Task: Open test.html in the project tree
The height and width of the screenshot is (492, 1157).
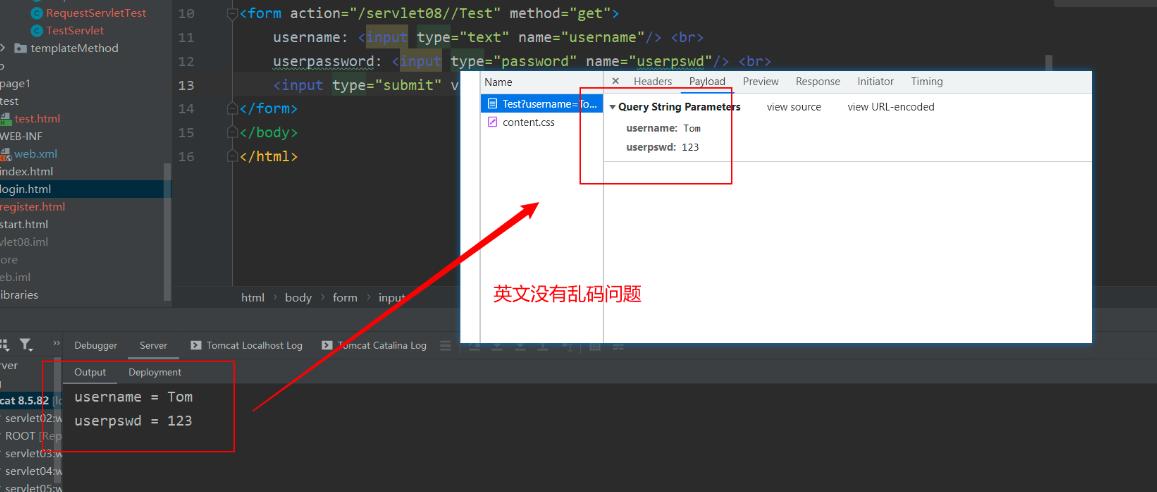Action: point(38,119)
